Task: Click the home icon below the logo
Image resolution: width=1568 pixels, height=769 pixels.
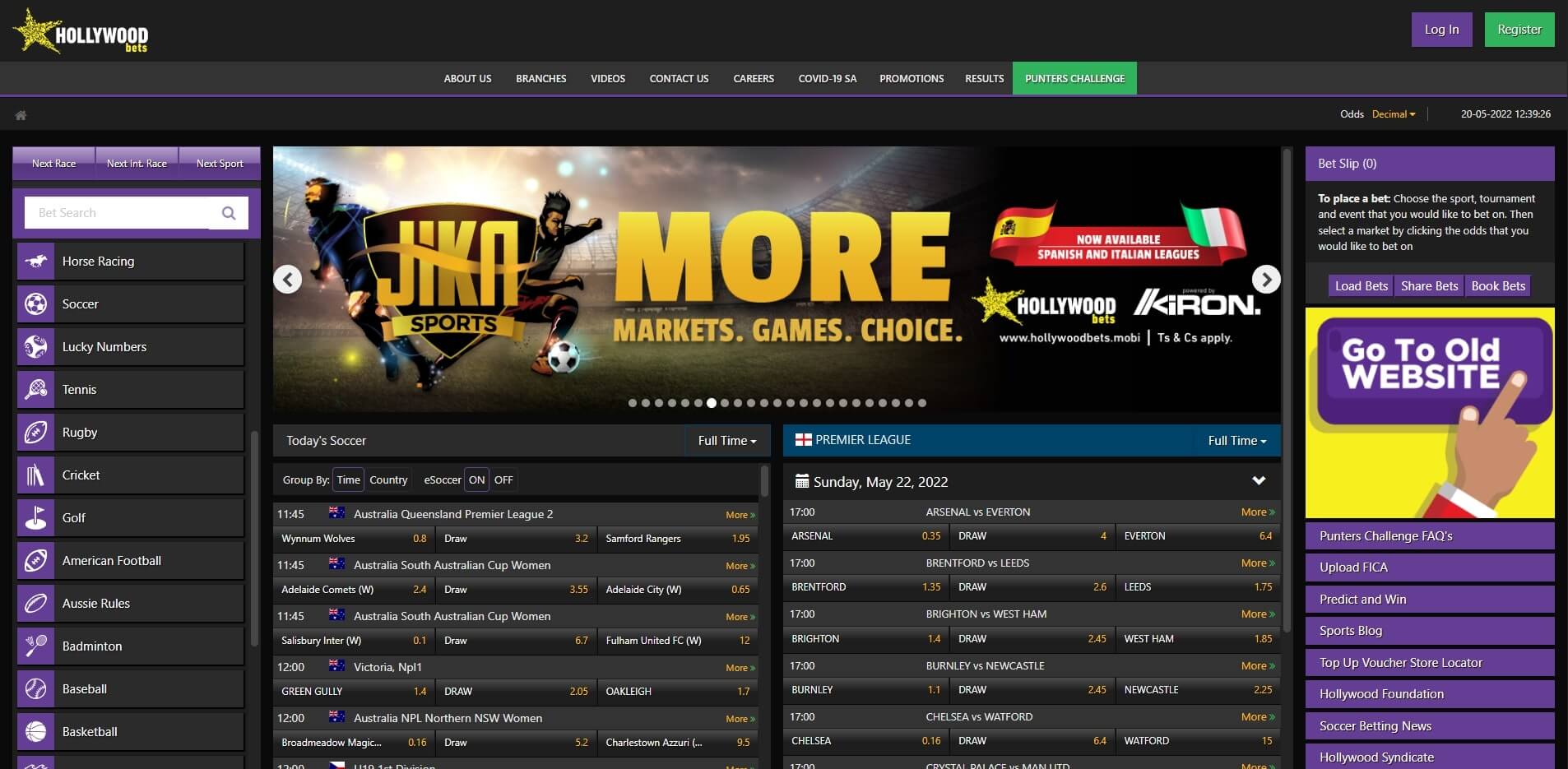Action: pos(20,114)
